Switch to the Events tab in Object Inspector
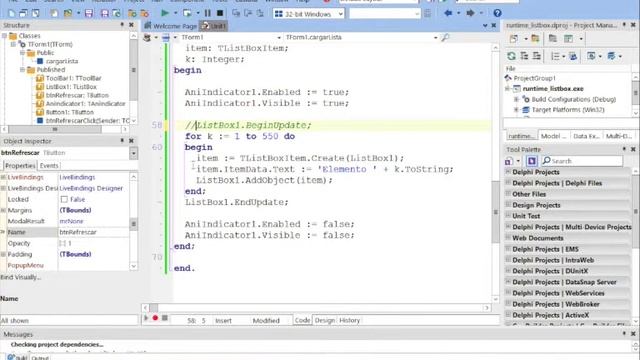The width and height of the screenshot is (640, 360). 49,166
